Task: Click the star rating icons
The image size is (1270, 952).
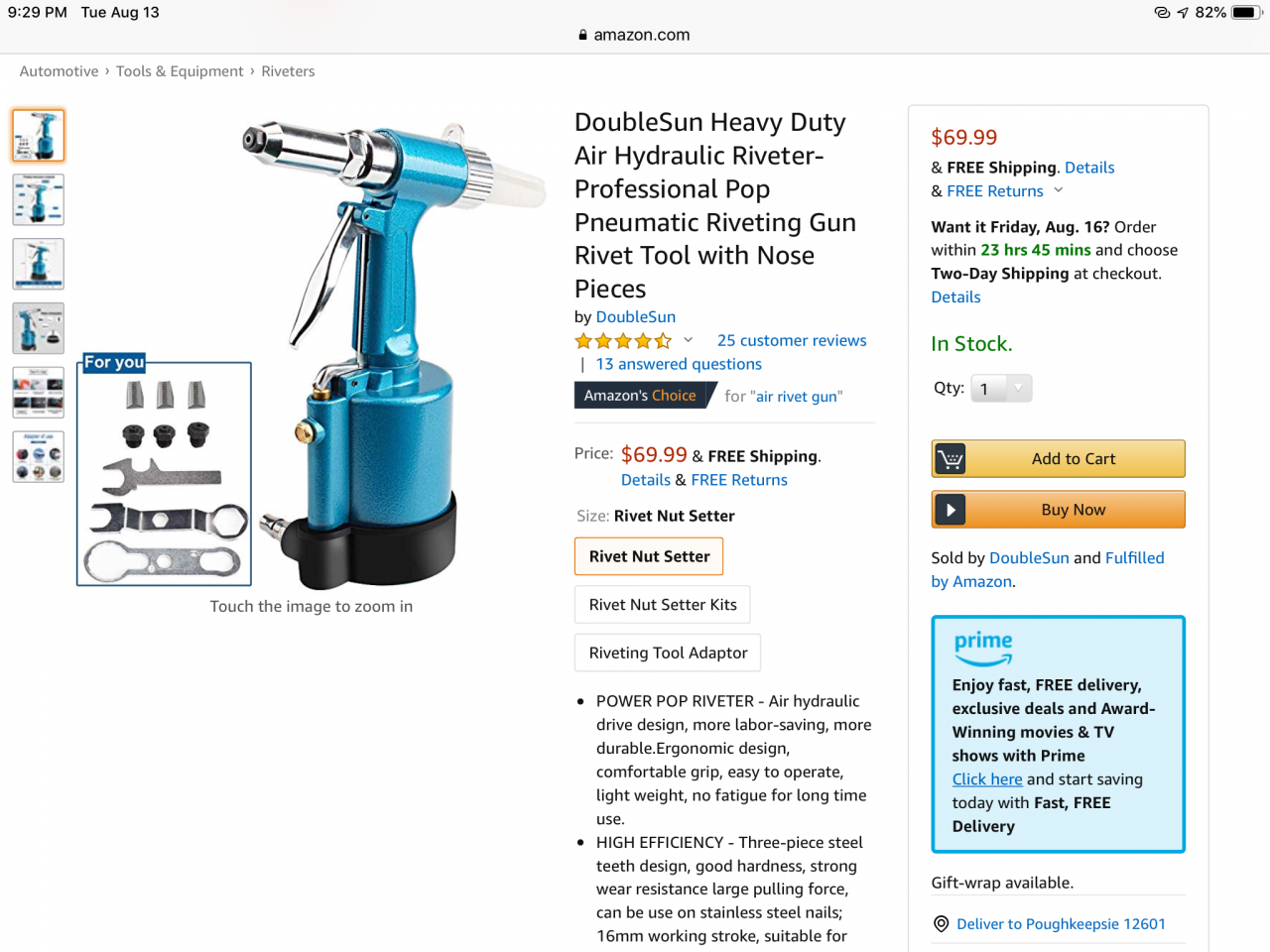Action: pos(623,341)
